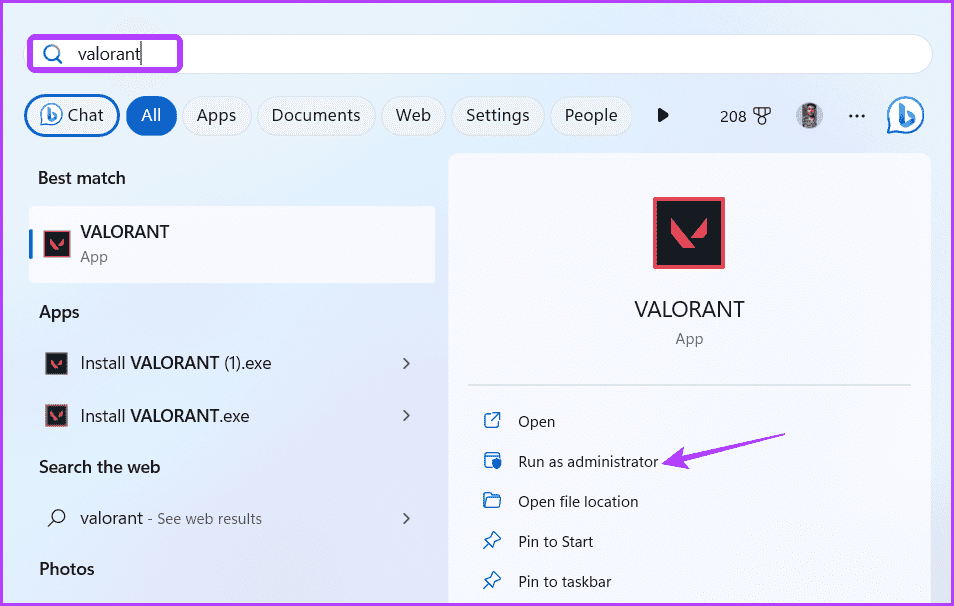Select Install VALORANT (1).exe result
Viewport: 954px width, 606px height.
tap(232, 363)
